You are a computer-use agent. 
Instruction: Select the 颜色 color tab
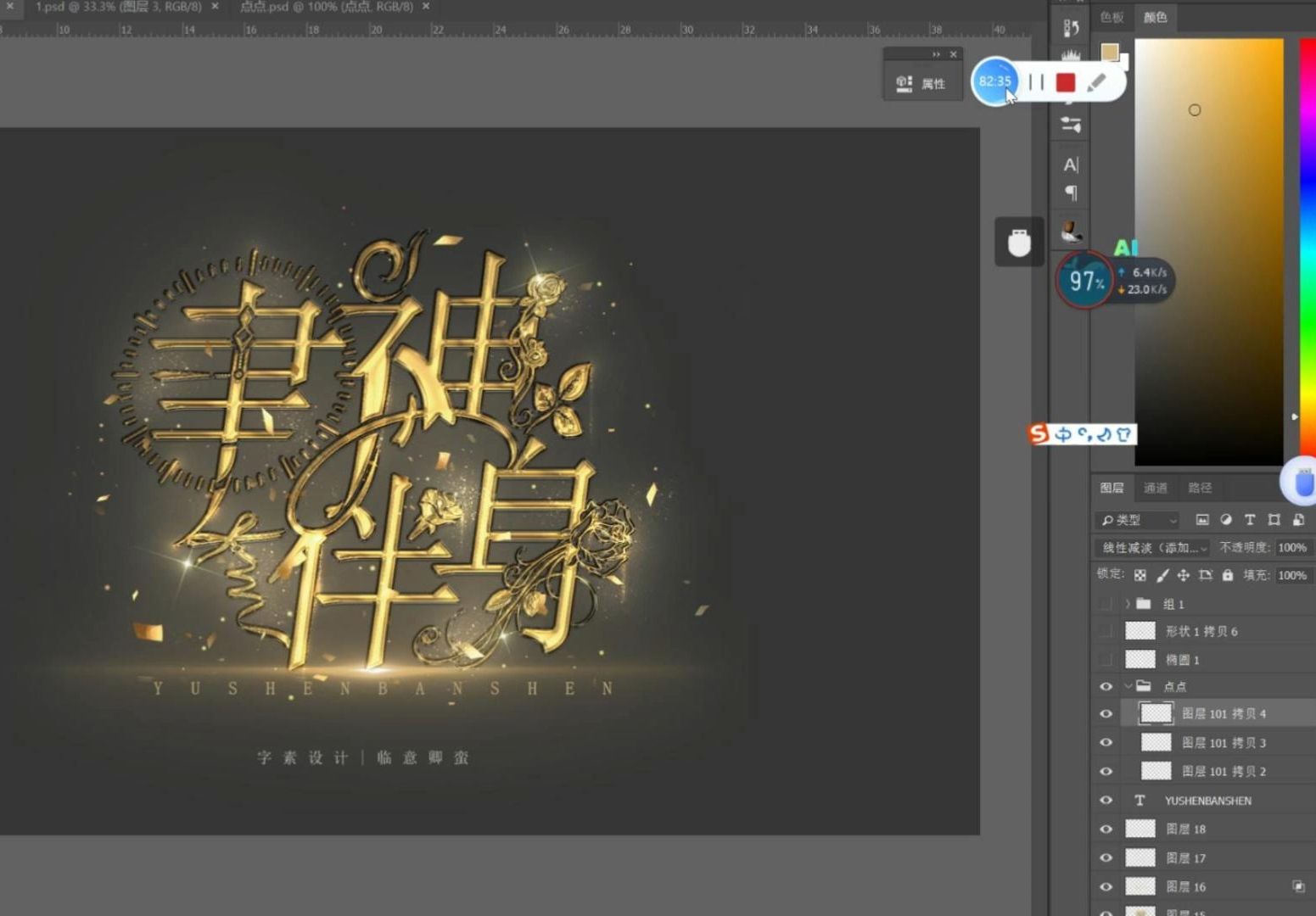pyautogui.click(x=1155, y=17)
